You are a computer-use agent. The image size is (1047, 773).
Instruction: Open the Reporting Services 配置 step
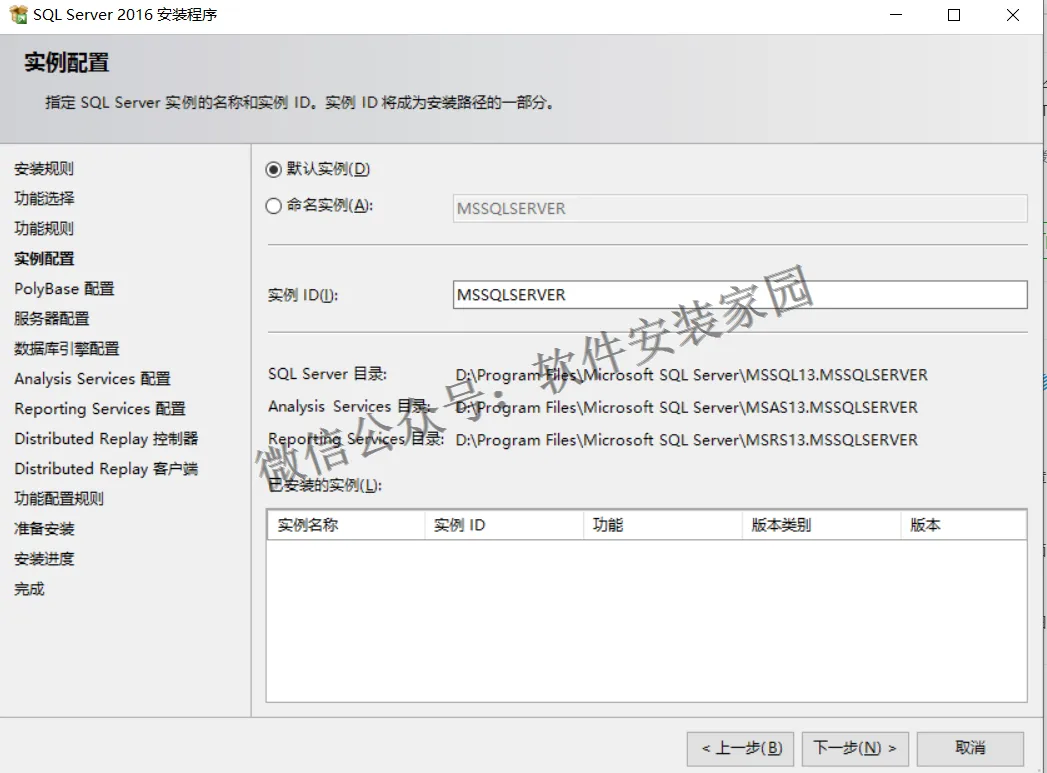click(x=99, y=409)
